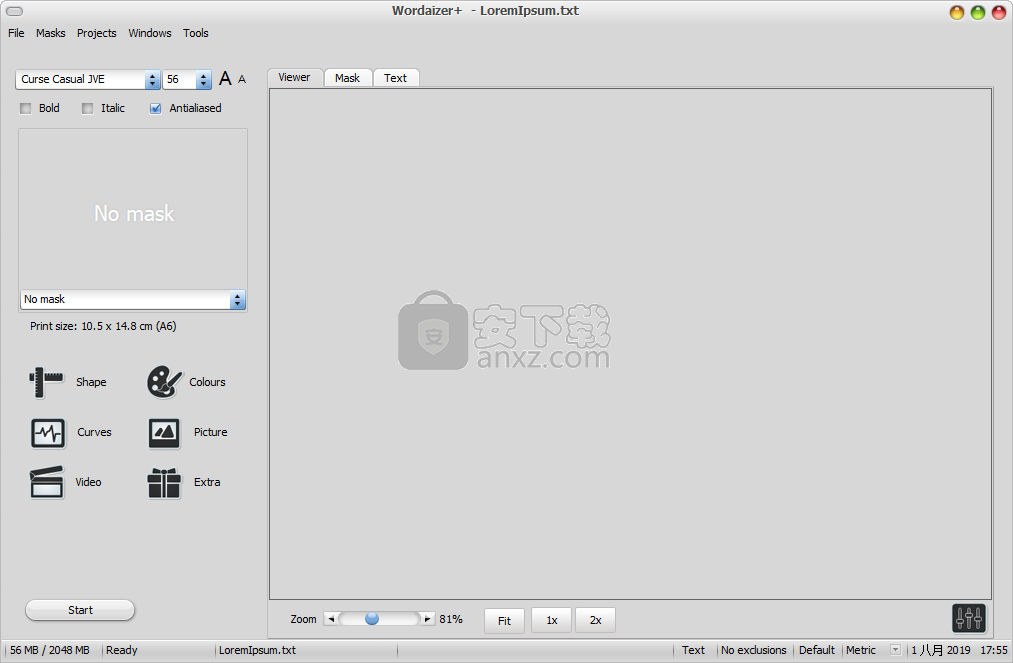The image size is (1013, 663).
Task: Open the Masks menu
Action: click(x=50, y=33)
